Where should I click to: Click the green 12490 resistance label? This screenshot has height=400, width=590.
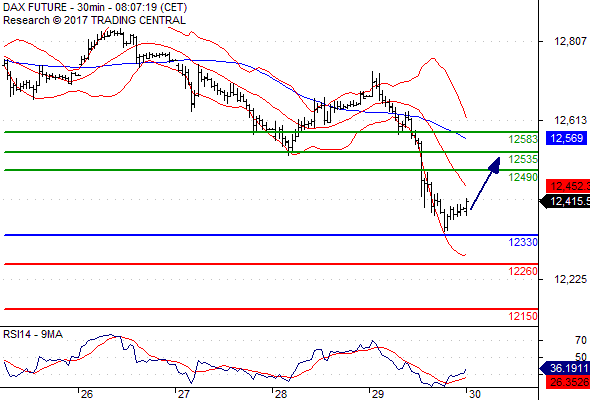click(x=523, y=177)
